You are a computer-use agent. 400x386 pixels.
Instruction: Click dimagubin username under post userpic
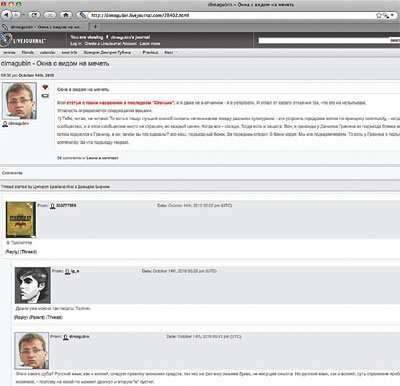[x=19, y=124]
